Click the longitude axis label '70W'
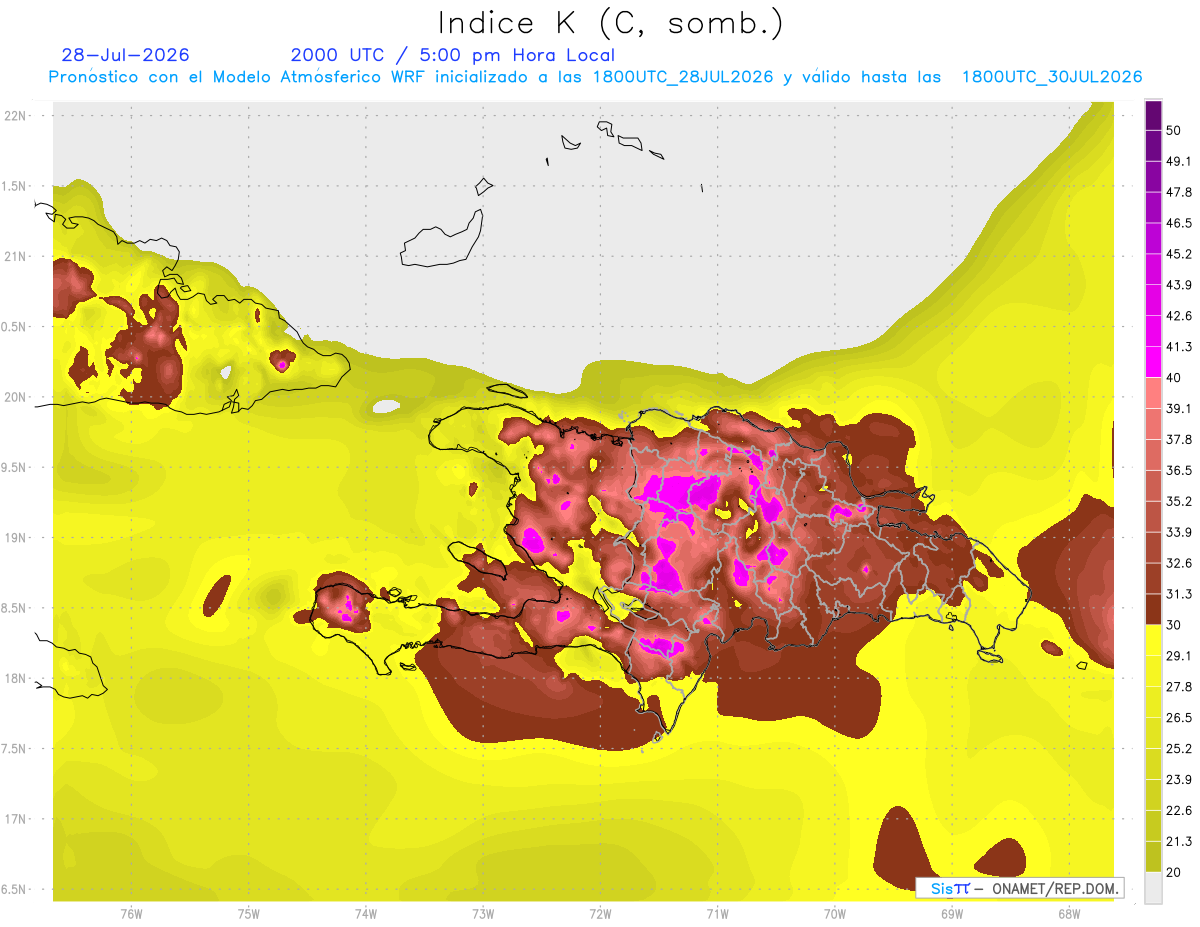Screen dimensions: 1200x927 835,913
